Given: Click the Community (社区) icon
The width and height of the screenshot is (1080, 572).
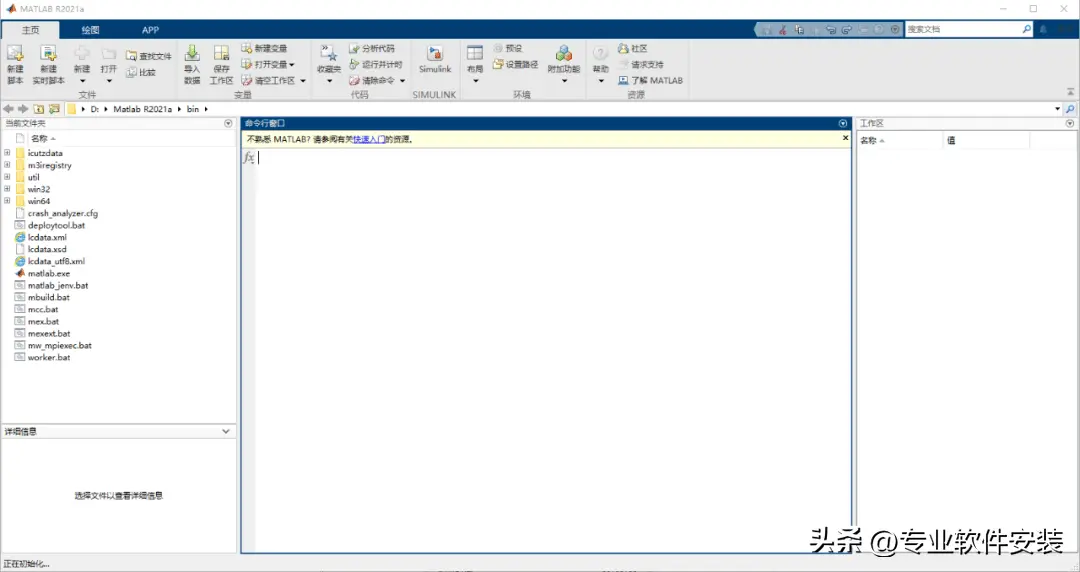Looking at the screenshot, I should pyautogui.click(x=623, y=48).
